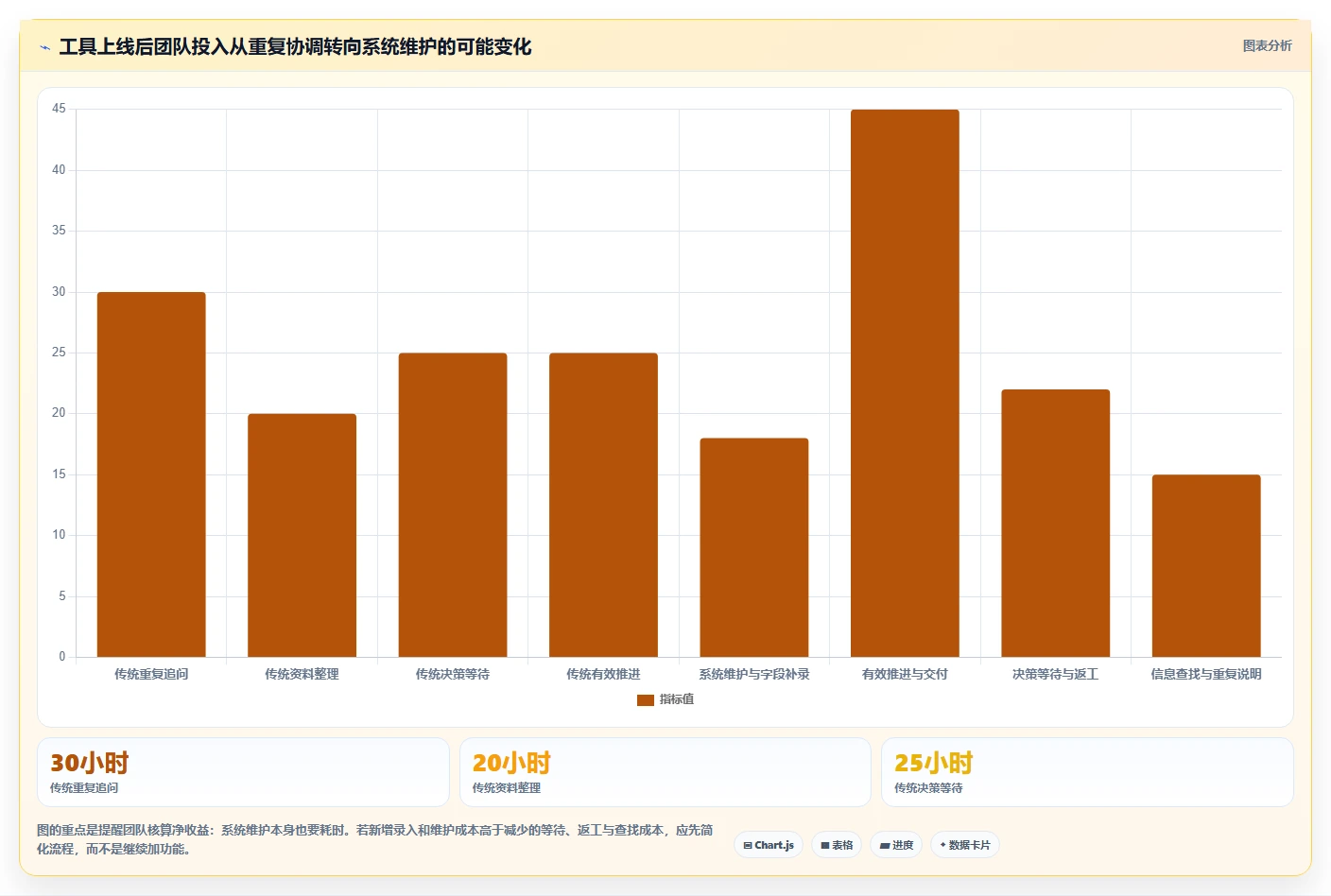
Task: Open the 图表分析 label in header
Action: pos(1267,45)
